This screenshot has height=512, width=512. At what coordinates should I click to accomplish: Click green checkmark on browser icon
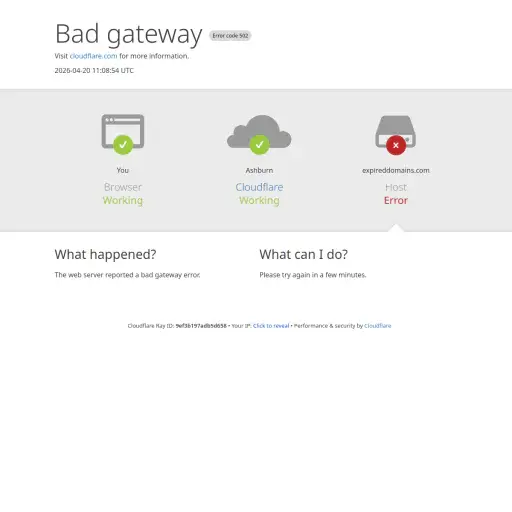click(123, 145)
